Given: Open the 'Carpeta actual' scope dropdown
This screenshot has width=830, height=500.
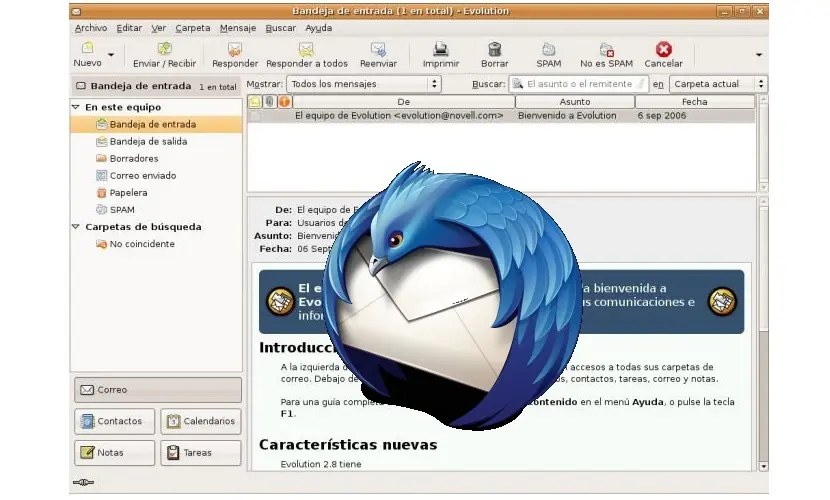Looking at the screenshot, I should pos(718,84).
